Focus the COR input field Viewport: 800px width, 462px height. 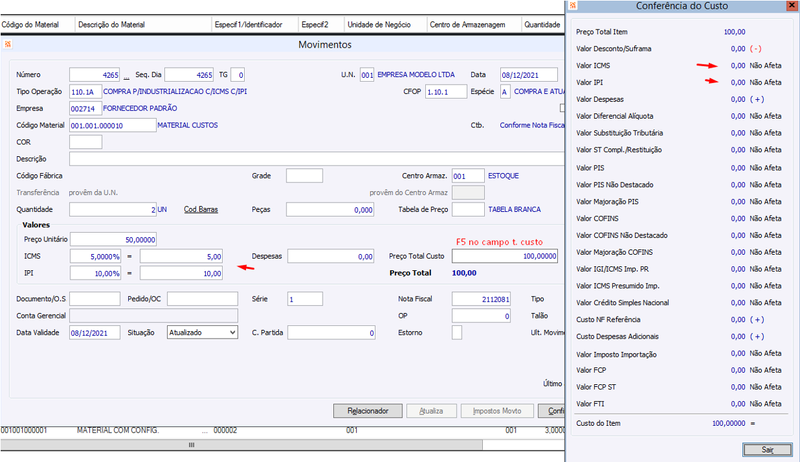pyautogui.click(x=86, y=142)
